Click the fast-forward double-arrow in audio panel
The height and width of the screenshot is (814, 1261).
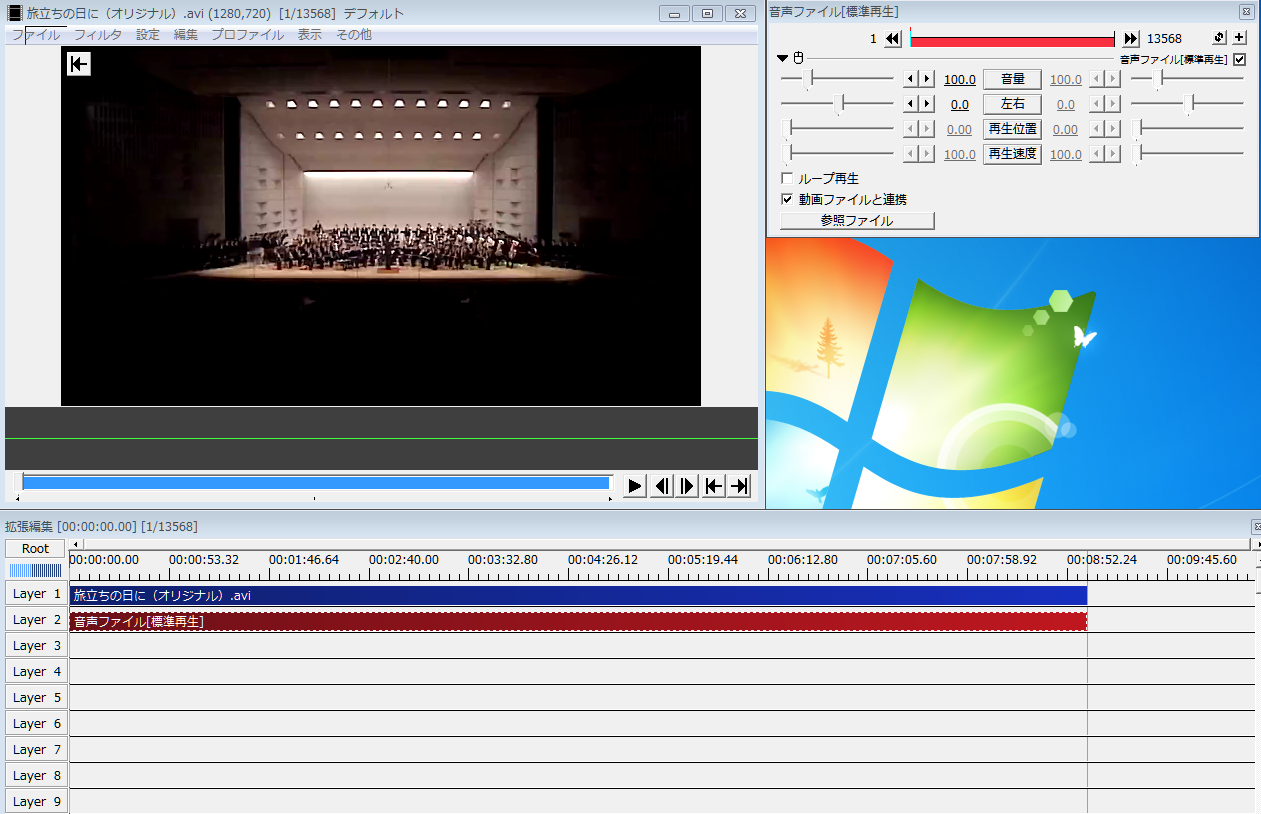pyautogui.click(x=1131, y=39)
